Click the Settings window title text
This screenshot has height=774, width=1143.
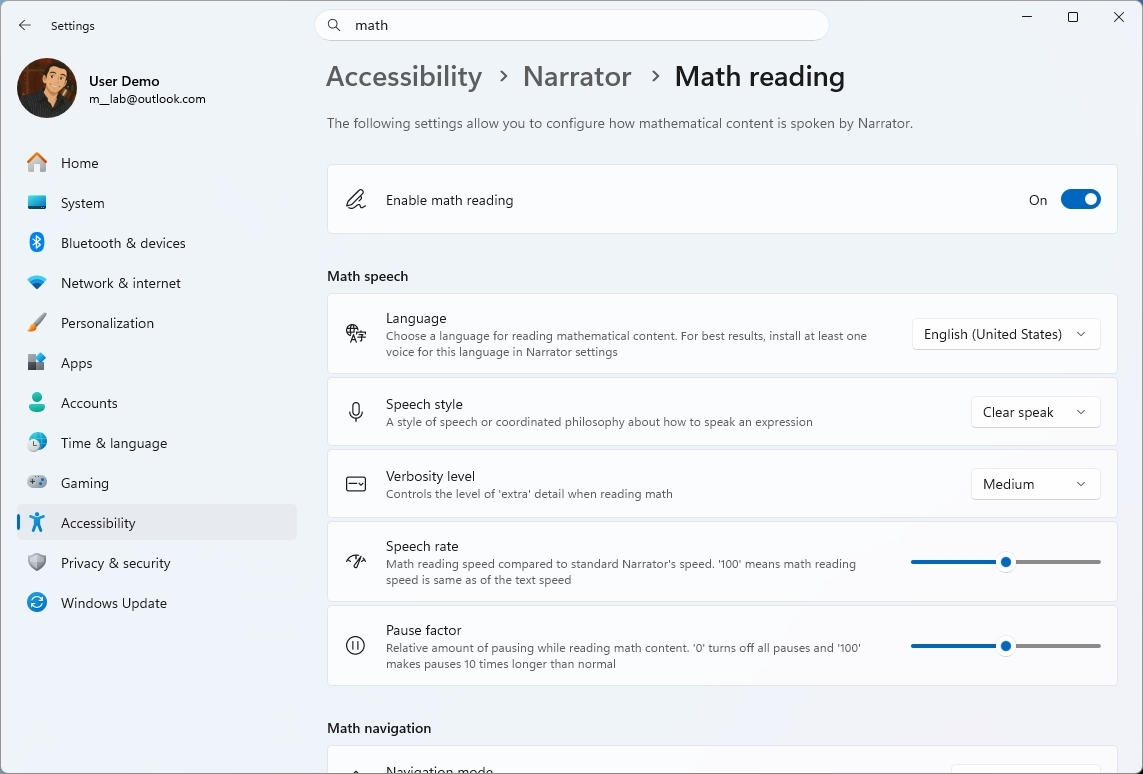(x=73, y=26)
